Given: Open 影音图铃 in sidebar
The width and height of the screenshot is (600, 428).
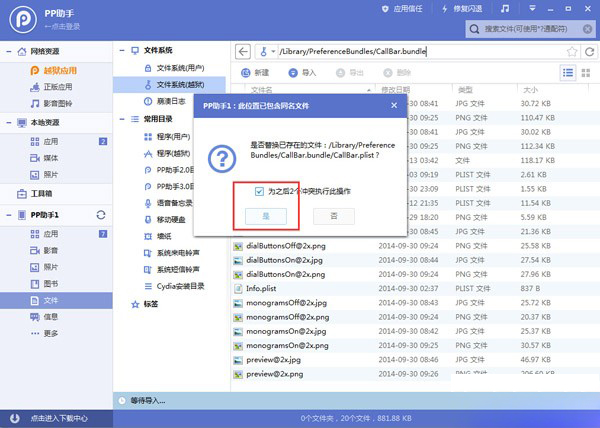Looking at the screenshot, I should click(51, 104).
